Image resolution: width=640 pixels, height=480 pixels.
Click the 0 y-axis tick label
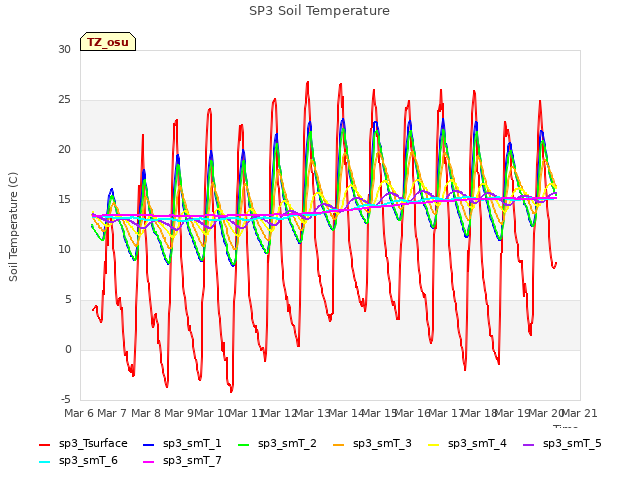[68, 349]
